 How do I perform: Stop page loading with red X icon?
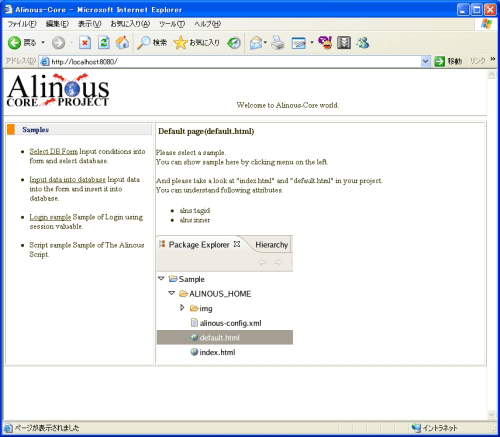pos(85,43)
